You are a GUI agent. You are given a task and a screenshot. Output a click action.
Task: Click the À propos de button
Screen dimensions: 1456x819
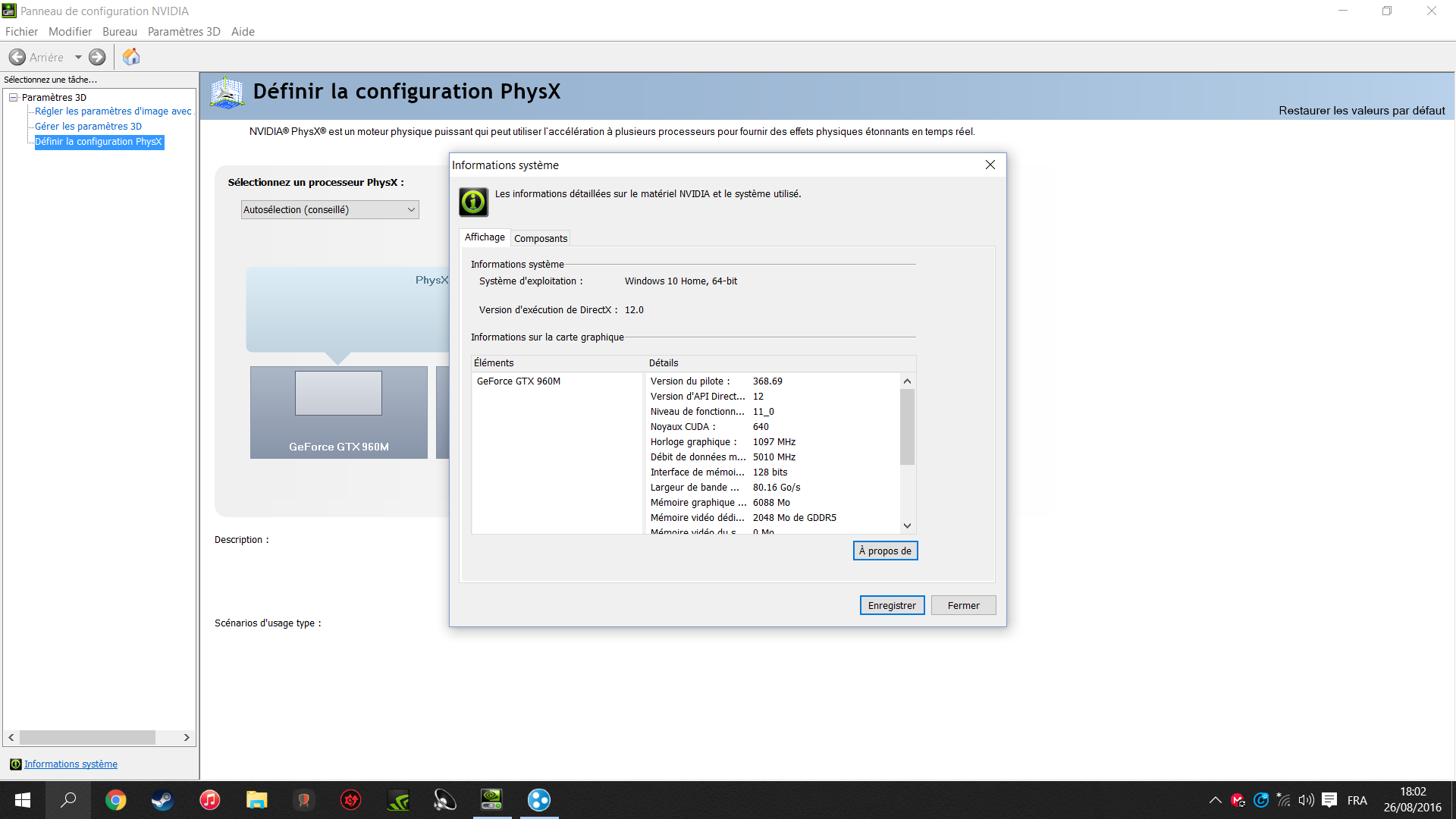[885, 551]
